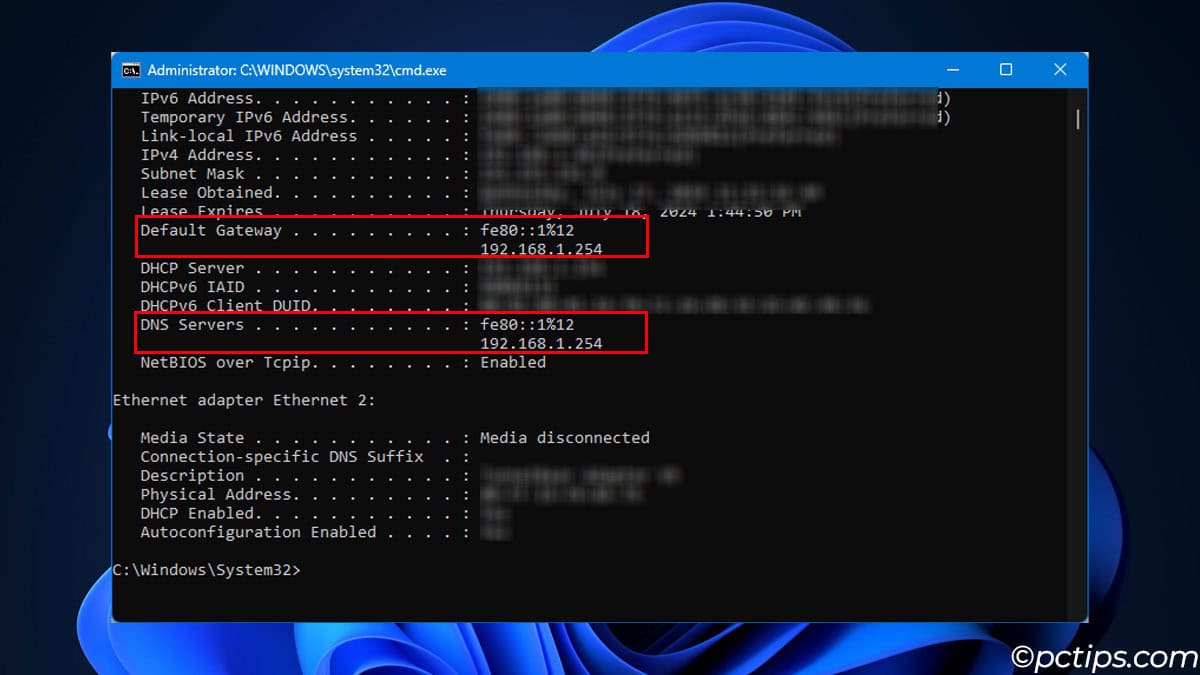Image resolution: width=1200 pixels, height=675 pixels.
Task: Click the "Physical Address" label
Action: point(216,495)
